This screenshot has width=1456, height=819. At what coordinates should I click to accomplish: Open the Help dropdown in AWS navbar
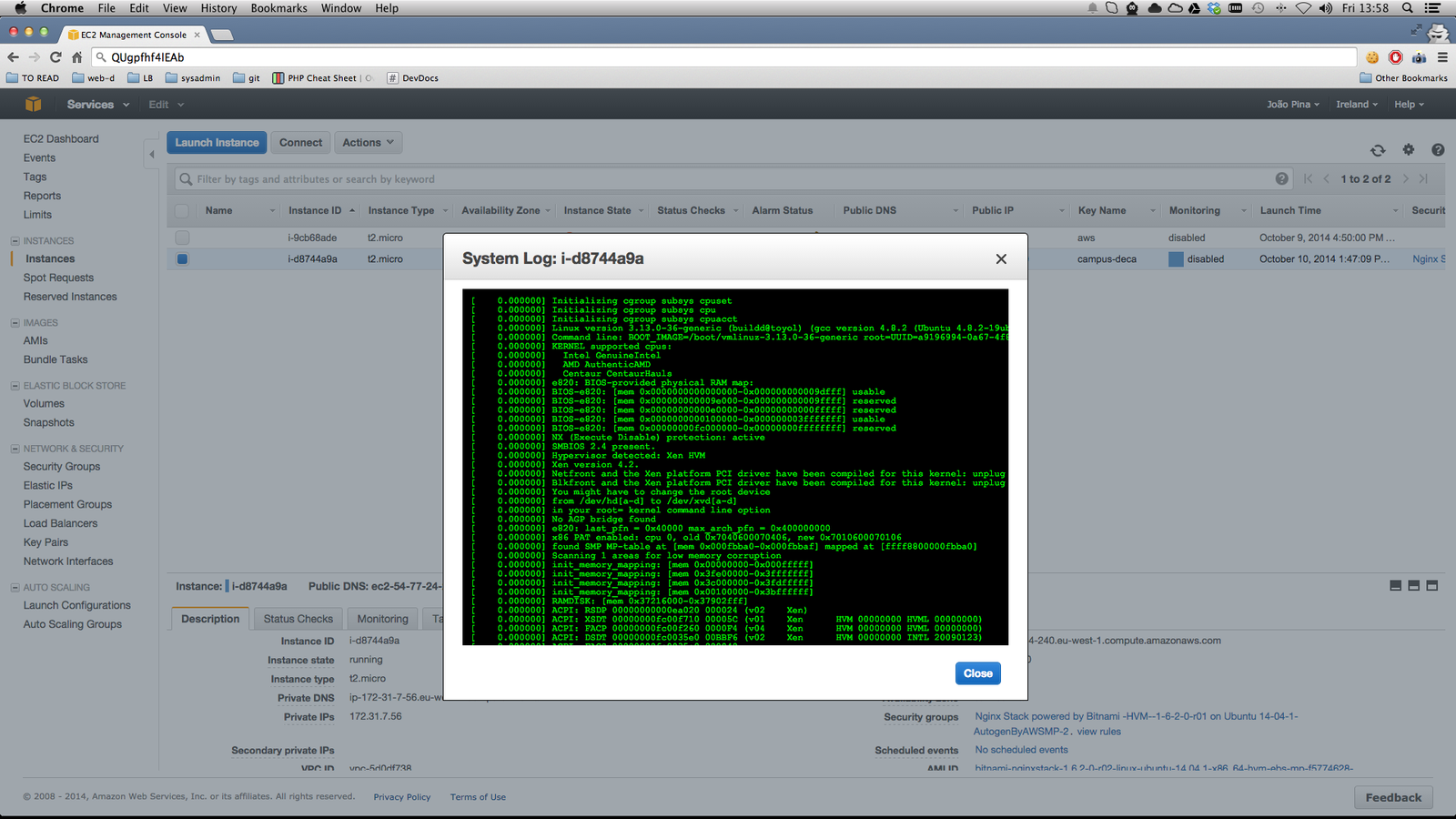point(1409,105)
